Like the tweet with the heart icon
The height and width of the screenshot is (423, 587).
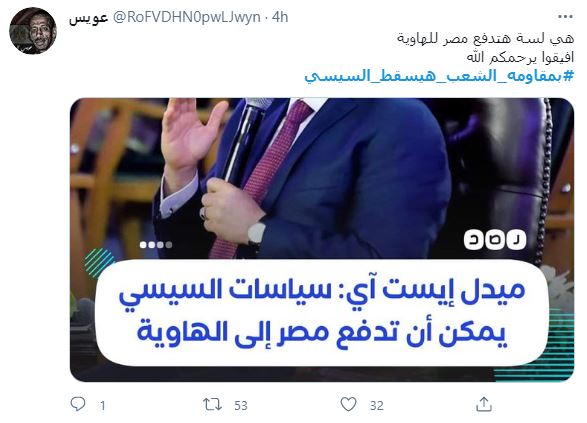(348, 405)
